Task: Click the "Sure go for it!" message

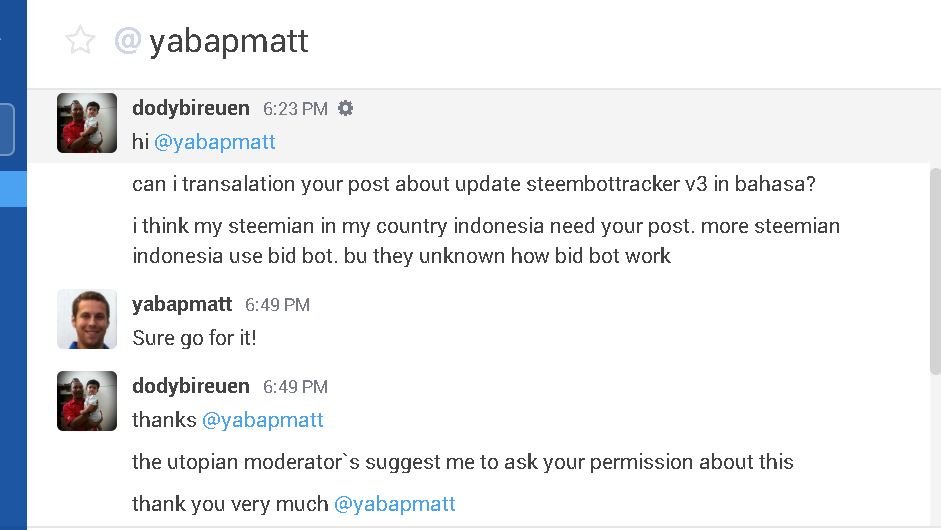Action: point(194,338)
